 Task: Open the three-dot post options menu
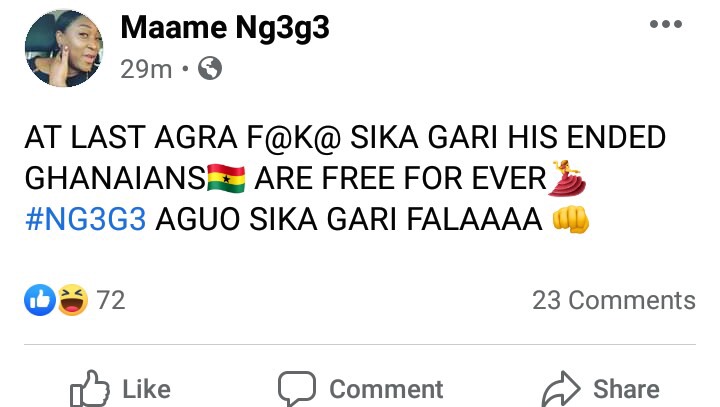[666, 24]
